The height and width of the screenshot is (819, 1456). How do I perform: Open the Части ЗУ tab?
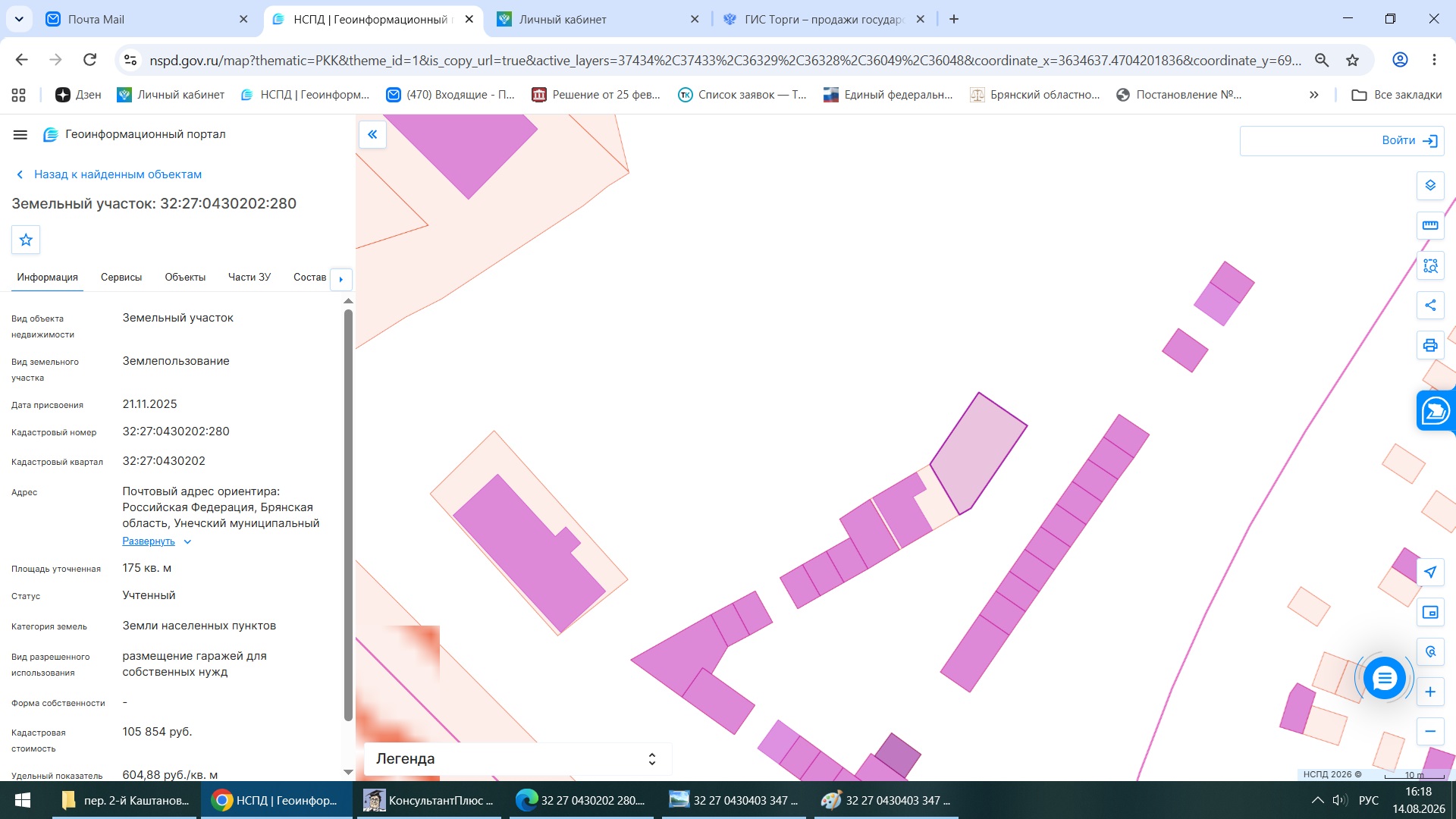249,278
